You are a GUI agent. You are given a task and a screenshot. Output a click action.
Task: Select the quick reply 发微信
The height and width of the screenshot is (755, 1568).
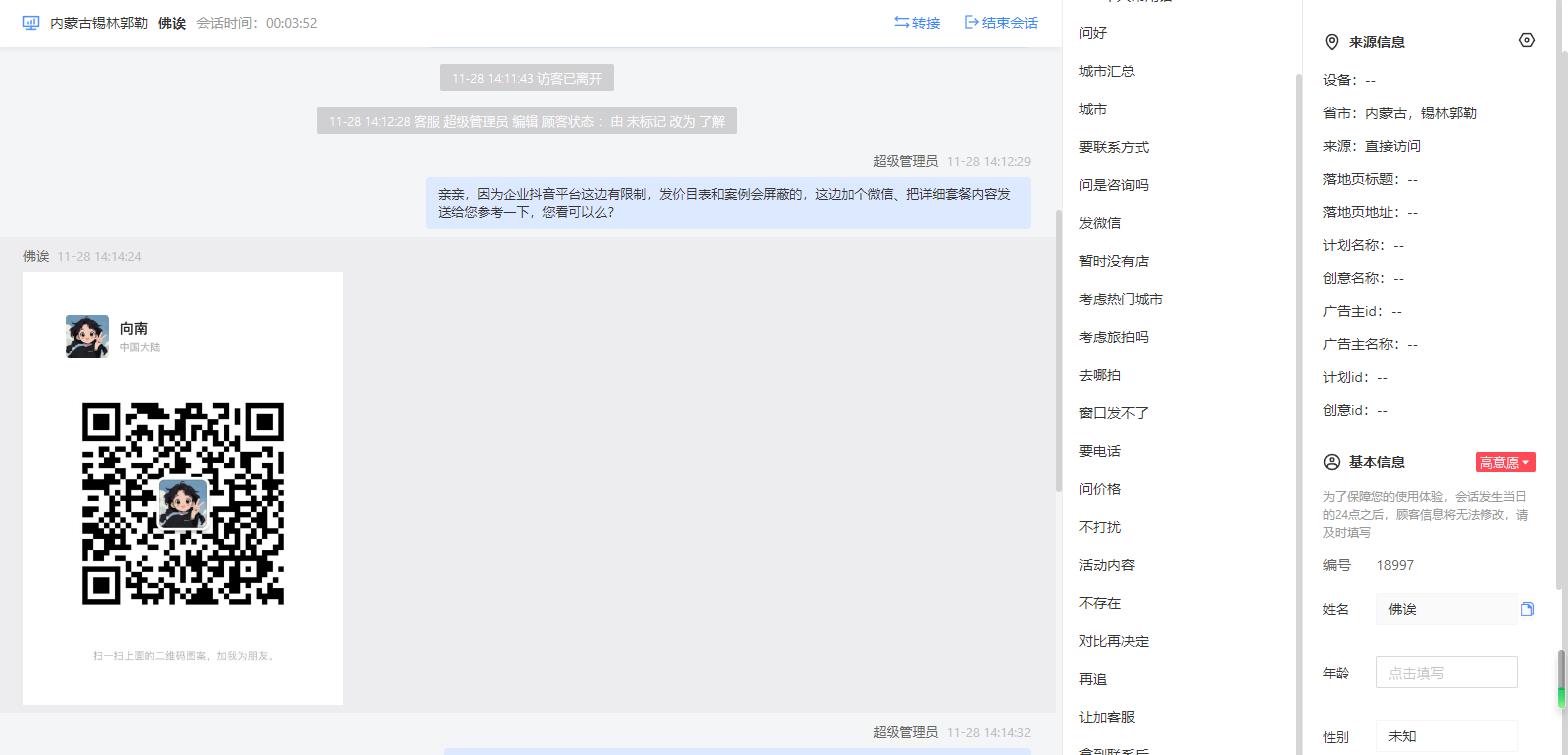point(1100,223)
